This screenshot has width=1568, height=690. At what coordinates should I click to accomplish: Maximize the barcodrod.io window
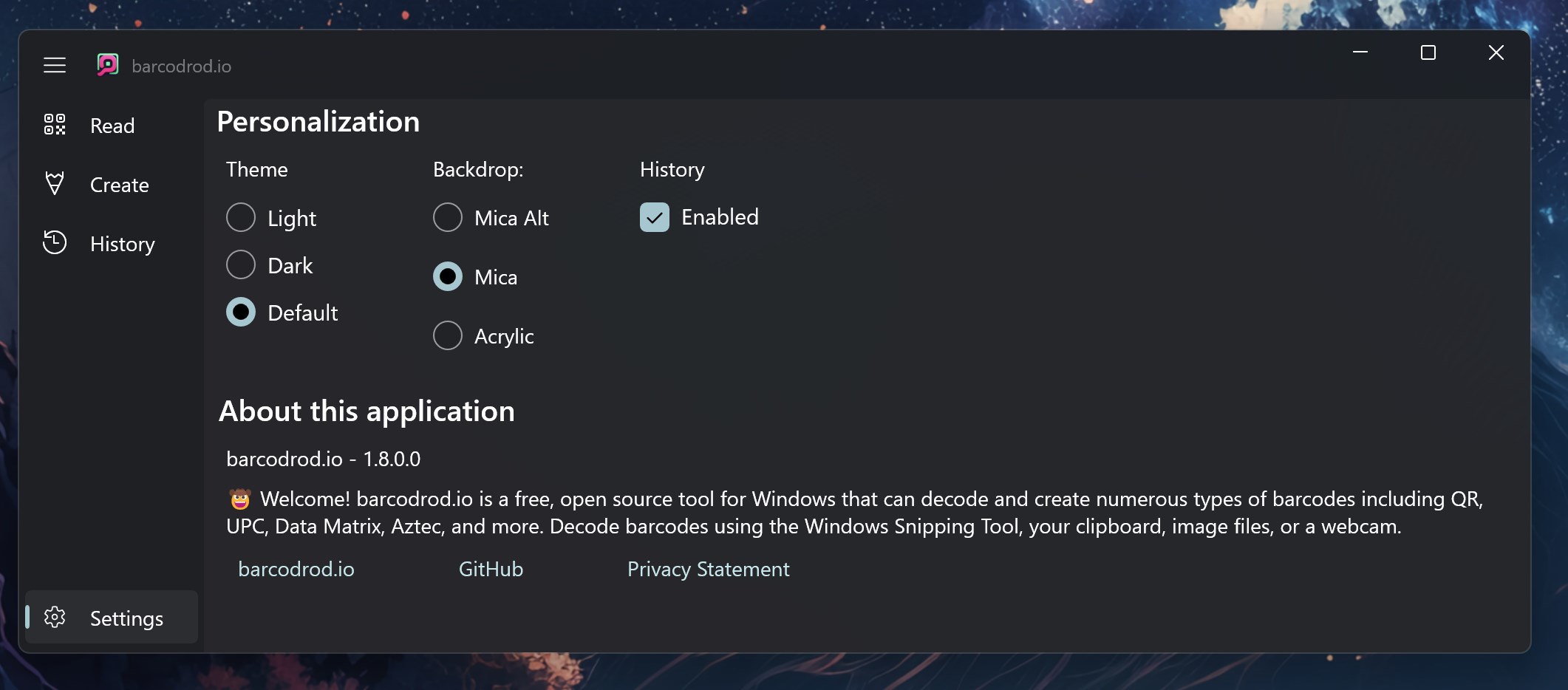tap(1428, 52)
